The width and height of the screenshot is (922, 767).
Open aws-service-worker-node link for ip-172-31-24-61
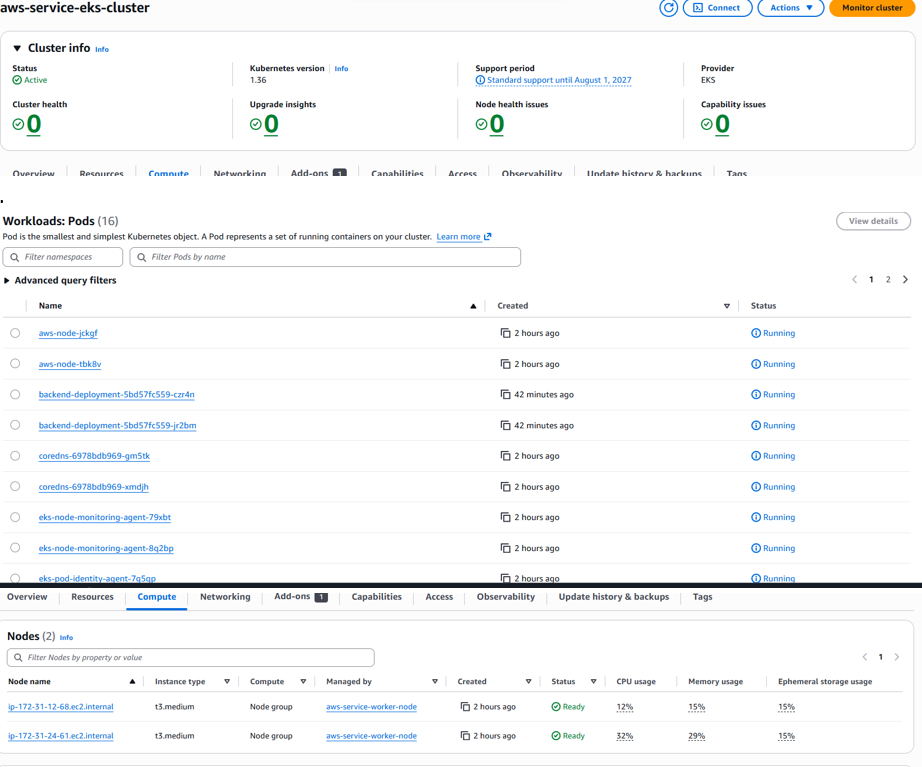tap(371, 736)
